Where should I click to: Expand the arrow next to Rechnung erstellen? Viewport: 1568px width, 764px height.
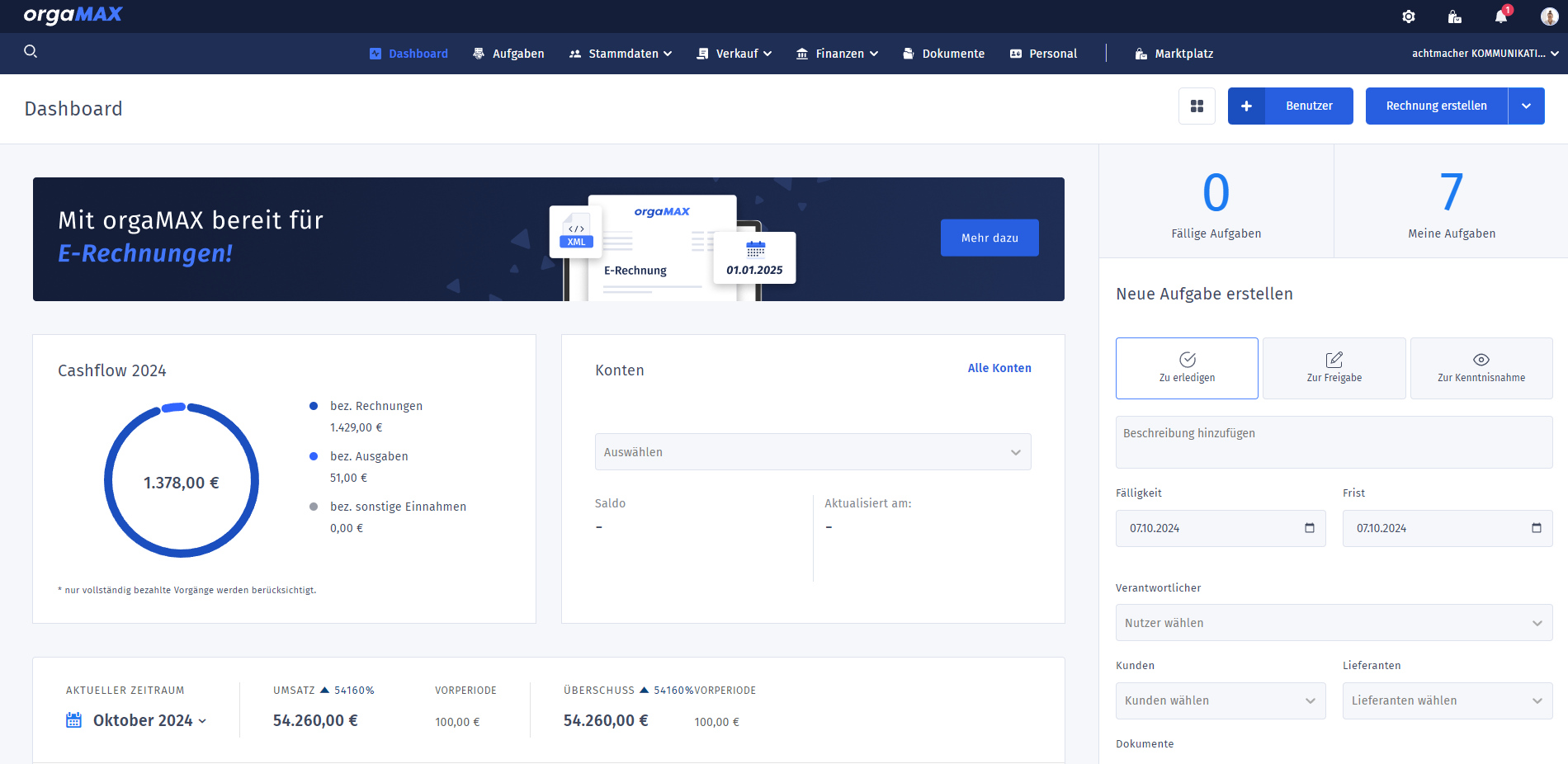click(x=1527, y=106)
